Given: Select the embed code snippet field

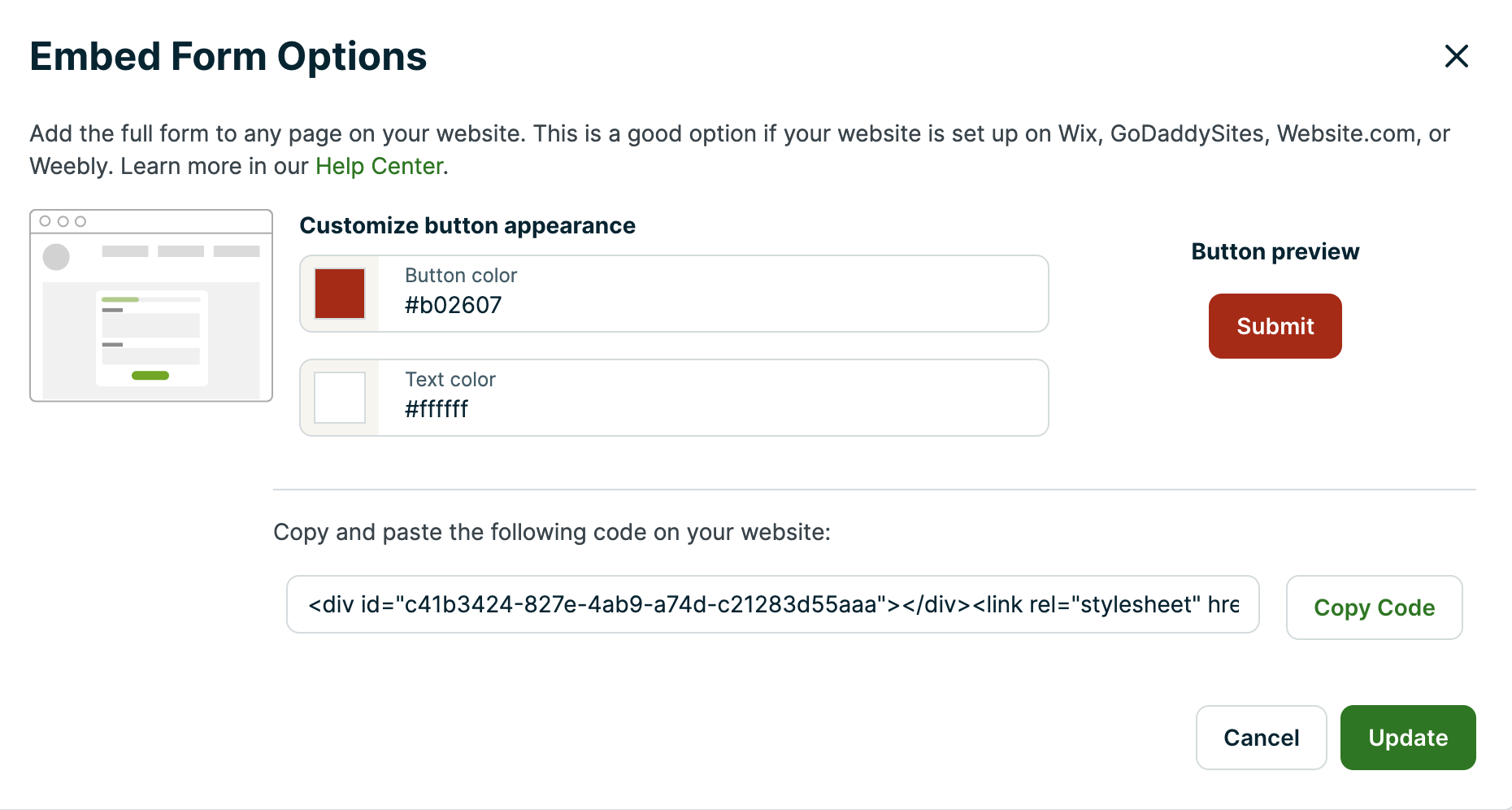Looking at the screenshot, I should 772,604.
